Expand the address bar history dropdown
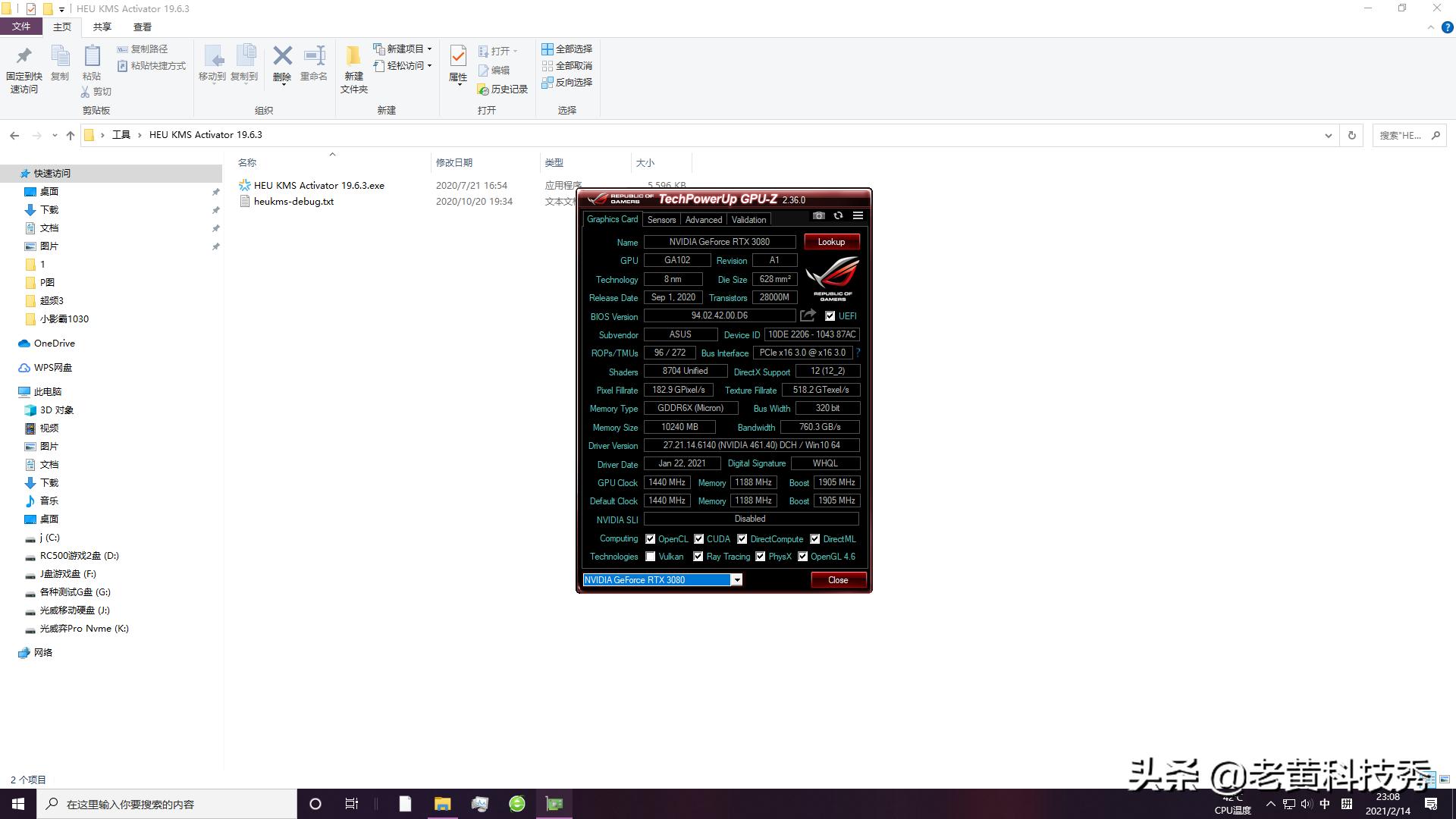The width and height of the screenshot is (1456, 819). 1328,135
